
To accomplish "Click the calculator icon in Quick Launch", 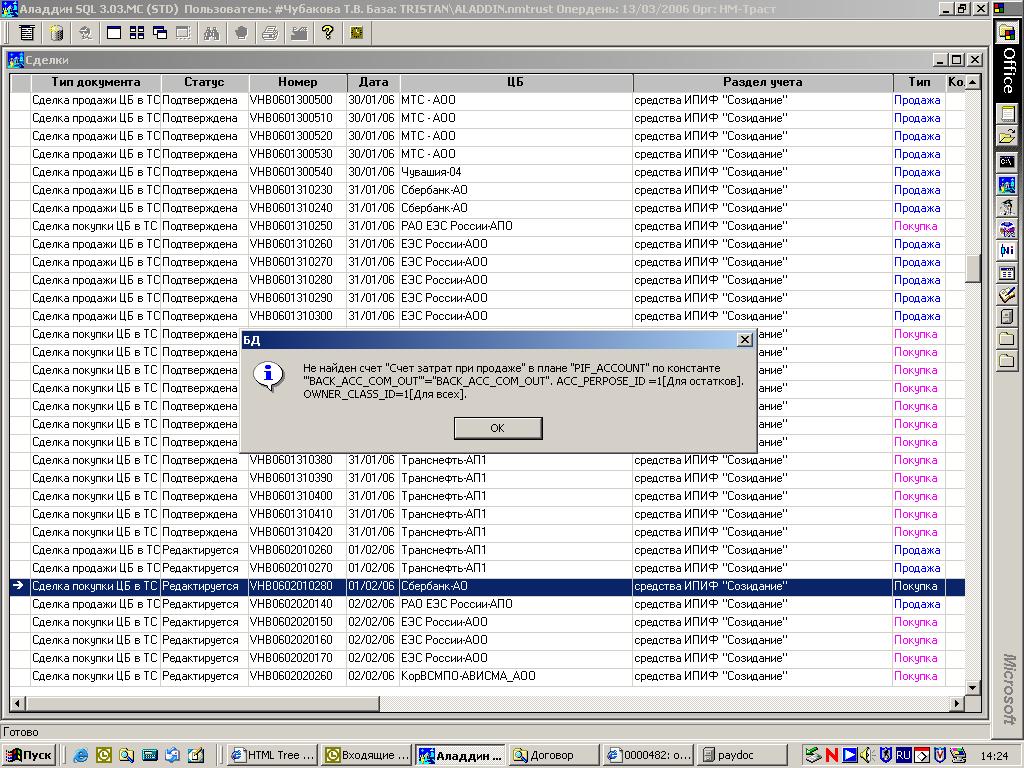I will 150,755.
